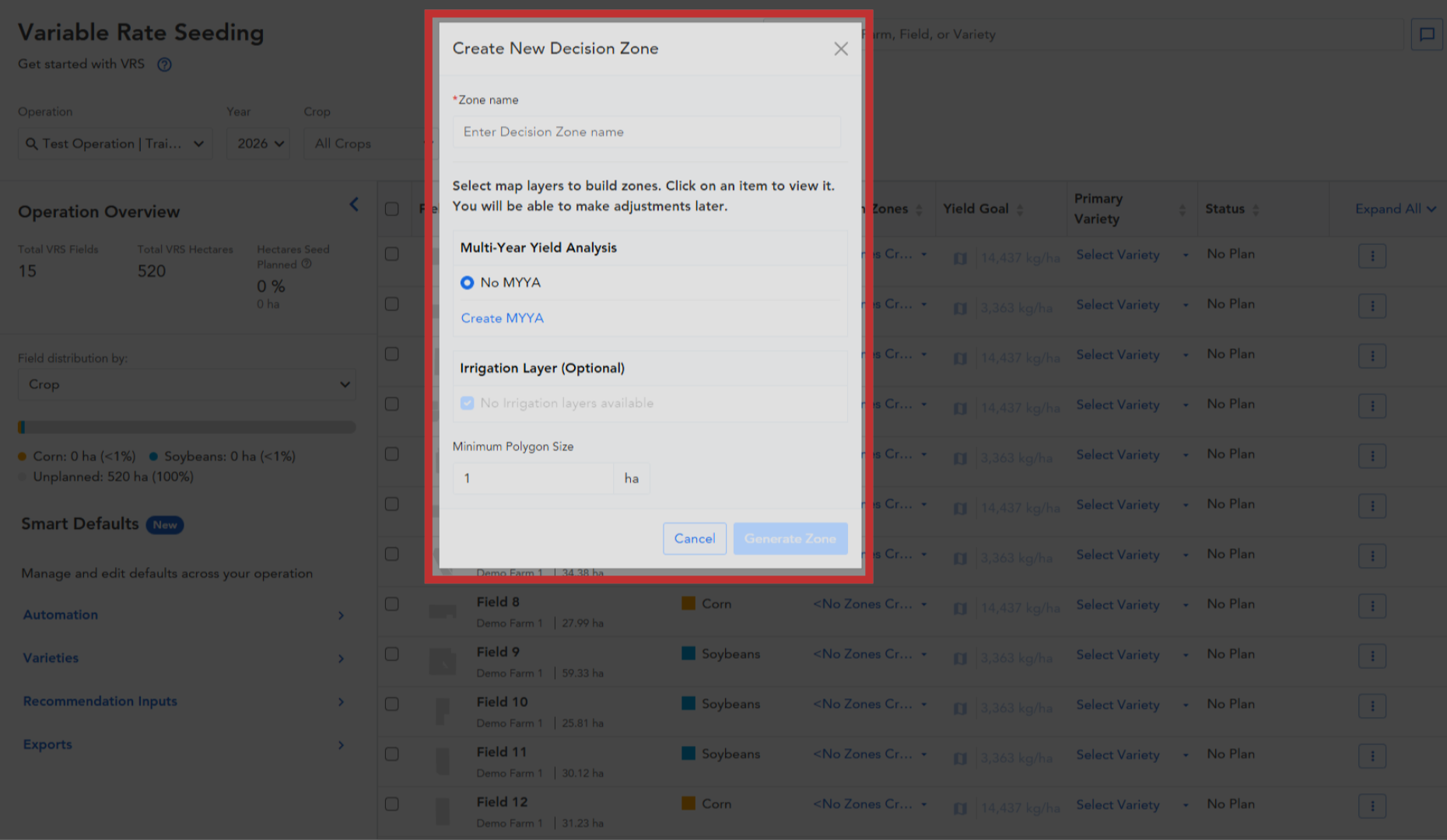Viewport: 1447px width, 840px height.
Task: Click the Generate Zone button
Action: tap(790, 538)
